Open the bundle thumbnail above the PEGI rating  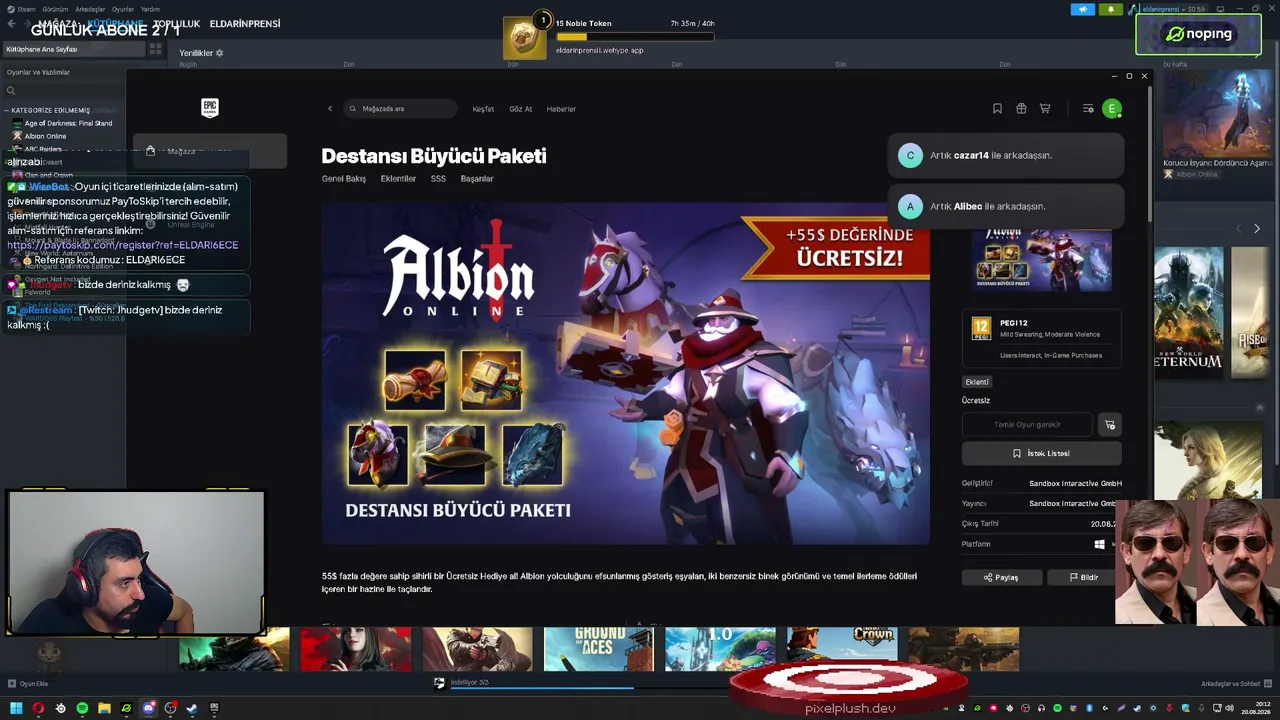1042,260
